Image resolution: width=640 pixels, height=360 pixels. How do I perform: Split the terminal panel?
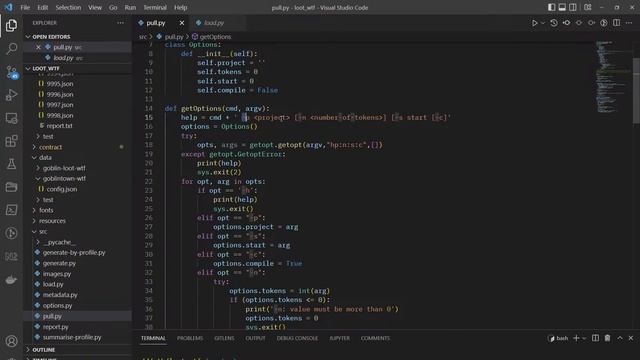596,338
